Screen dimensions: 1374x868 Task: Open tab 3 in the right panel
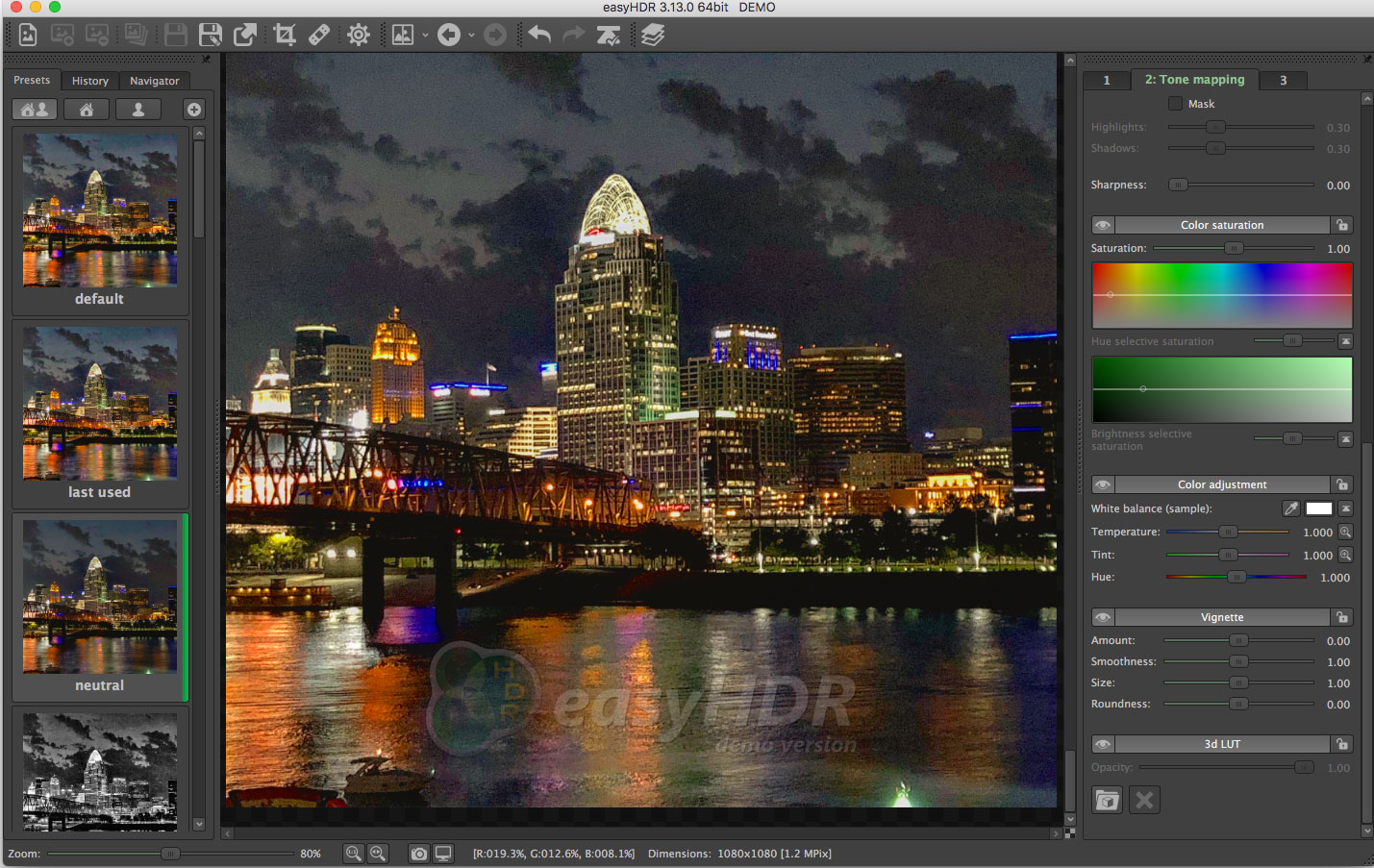[x=1283, y=81]
